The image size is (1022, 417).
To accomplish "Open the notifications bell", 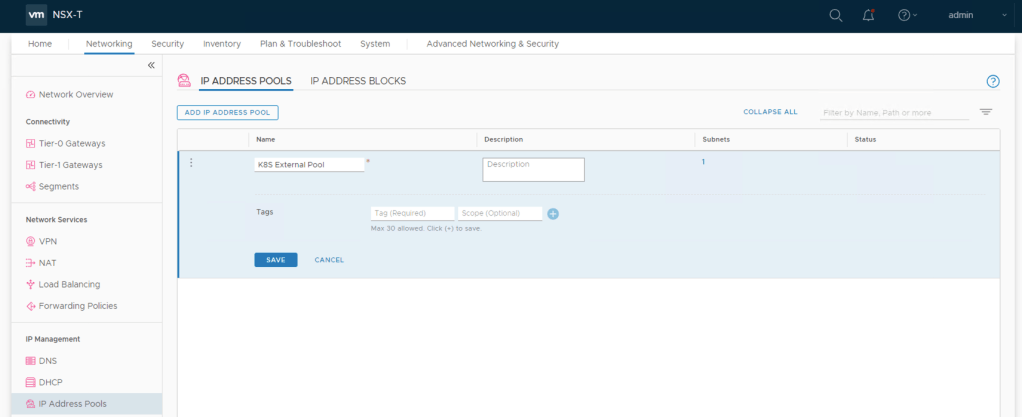I will click(x=868, y=15).
